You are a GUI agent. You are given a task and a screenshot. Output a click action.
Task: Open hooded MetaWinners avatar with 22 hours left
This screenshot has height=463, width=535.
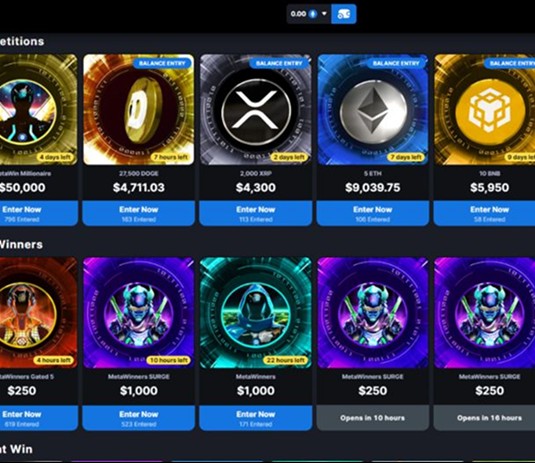tap(256, 313)
